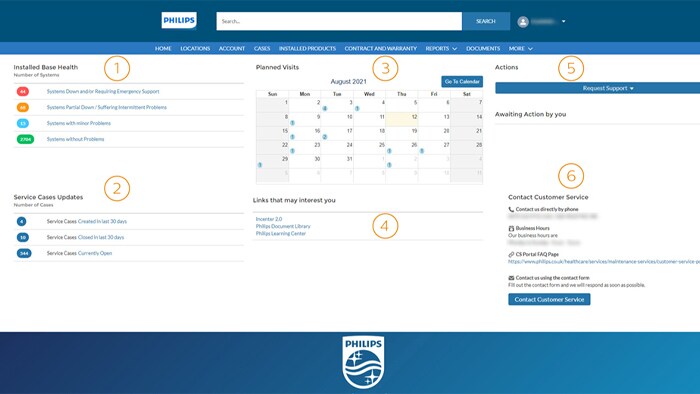
Task: Open the visit marker on August 17
Action: pos(325,137)
